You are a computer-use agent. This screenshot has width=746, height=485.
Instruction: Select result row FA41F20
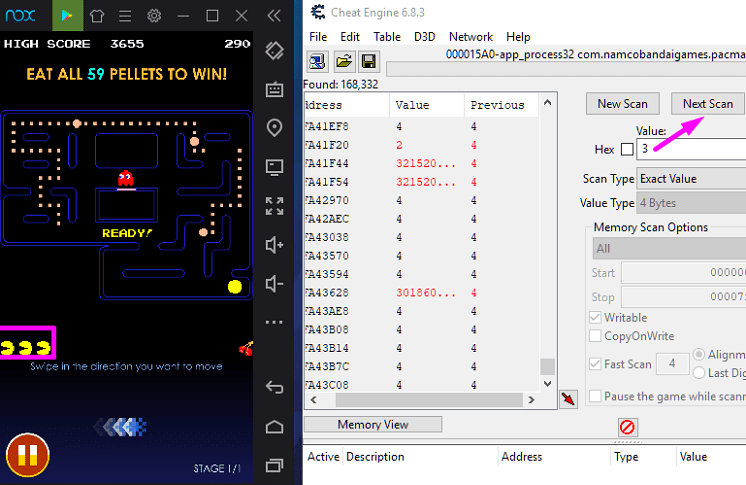421,145
